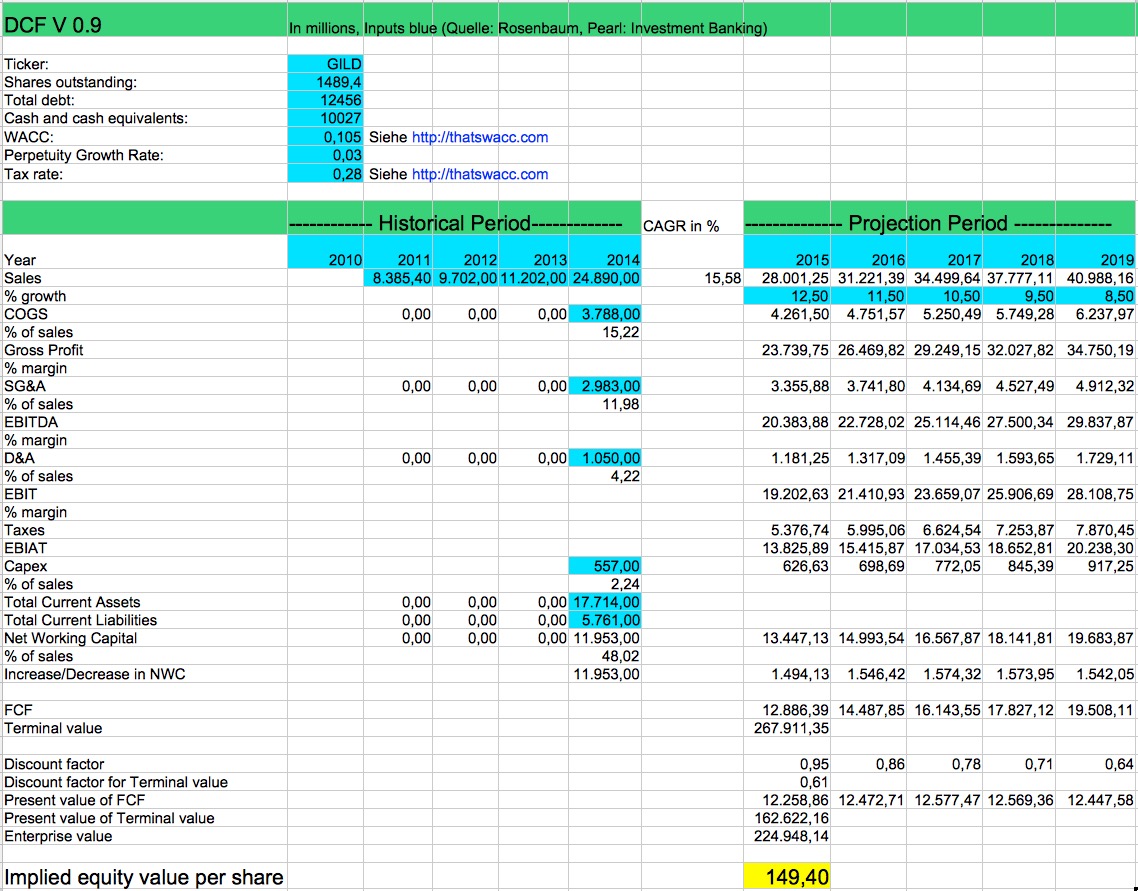The width and height of the screenshot is (1138, 891).
Task: Select the 2014 Capex cell 557,00
Action: [605, 566]
